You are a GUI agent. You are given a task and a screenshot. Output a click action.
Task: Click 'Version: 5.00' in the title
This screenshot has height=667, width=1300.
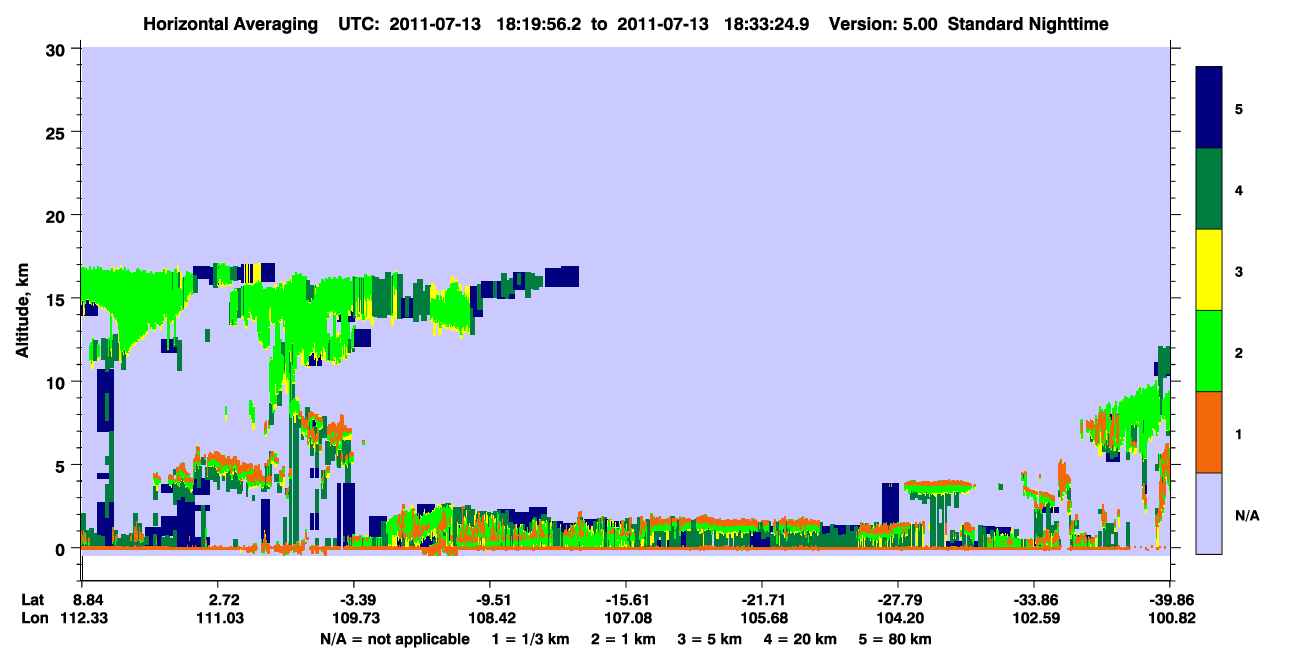881,23
